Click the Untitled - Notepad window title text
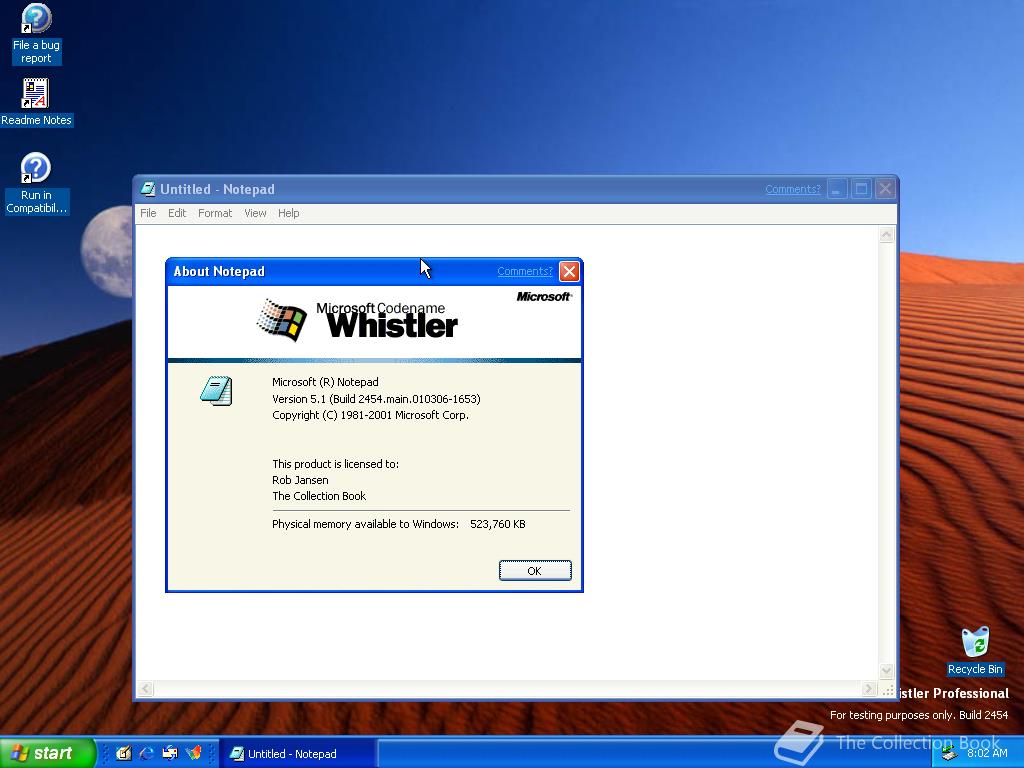This screenshot has width=1024, height=768. [x=217, y=189]
